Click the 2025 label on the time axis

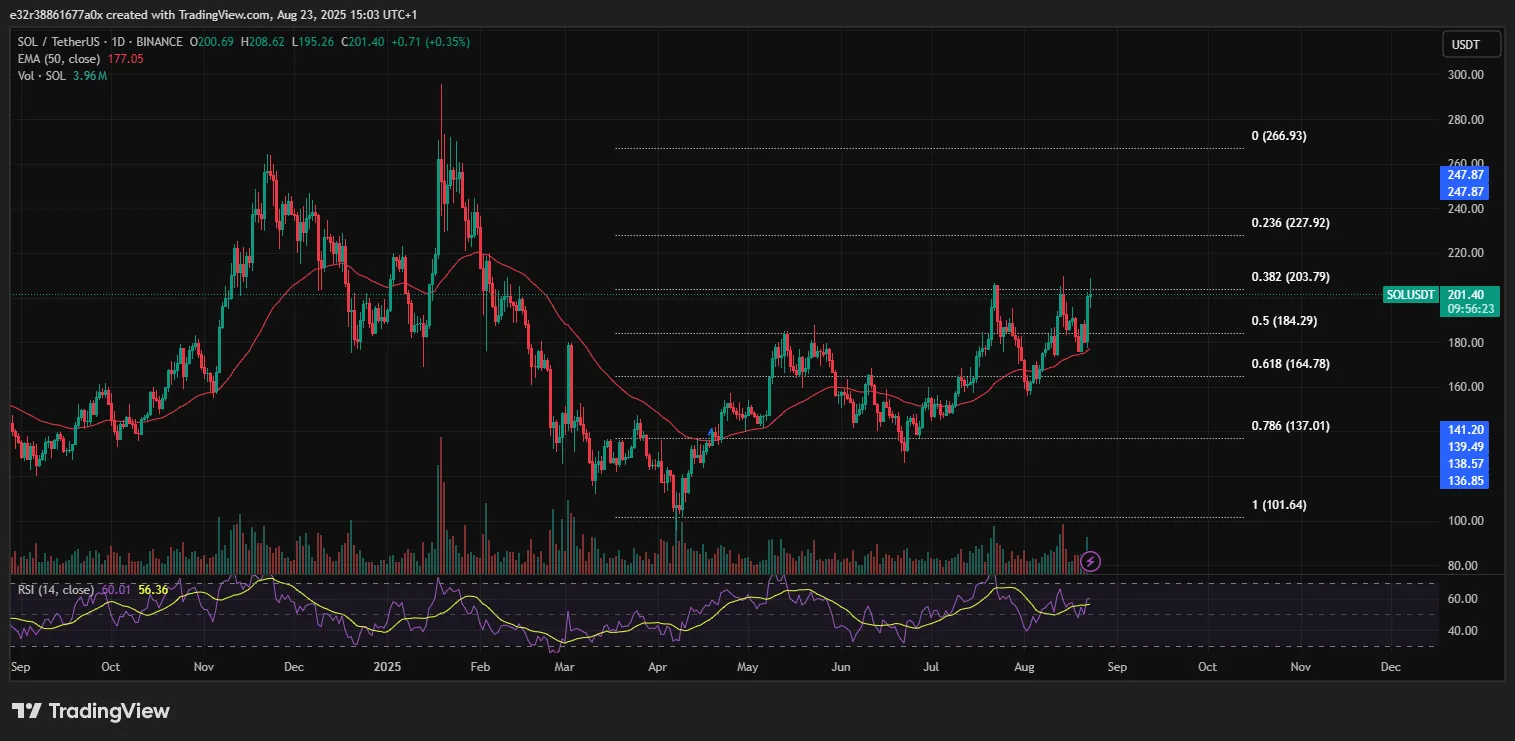[x=387, y=666]
